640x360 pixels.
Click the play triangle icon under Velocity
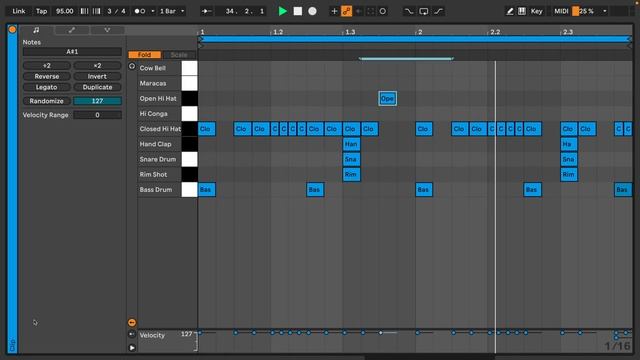pyautogui.click(x=132, y=348)
